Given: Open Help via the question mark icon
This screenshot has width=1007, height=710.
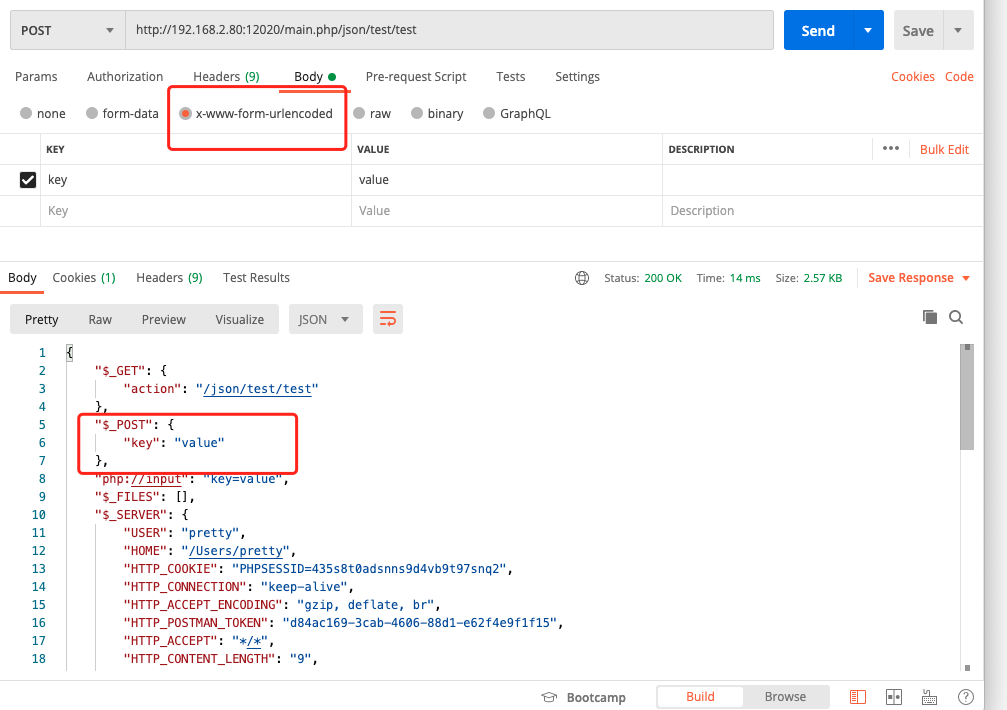Looking at the screenshot, I should click(965, 697).
